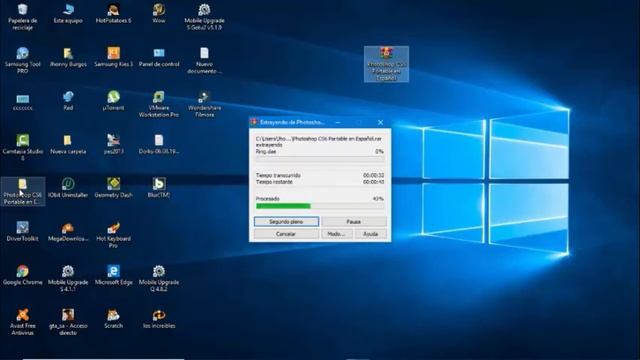
Task: Click the Ring.dee file progress bar
Action: 320,158
